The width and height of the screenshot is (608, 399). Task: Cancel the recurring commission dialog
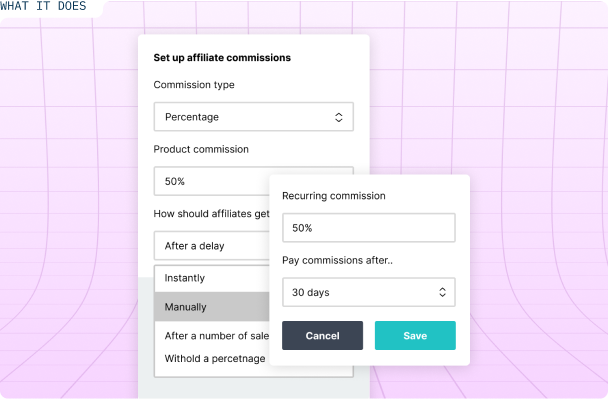[x=323, y=335]
